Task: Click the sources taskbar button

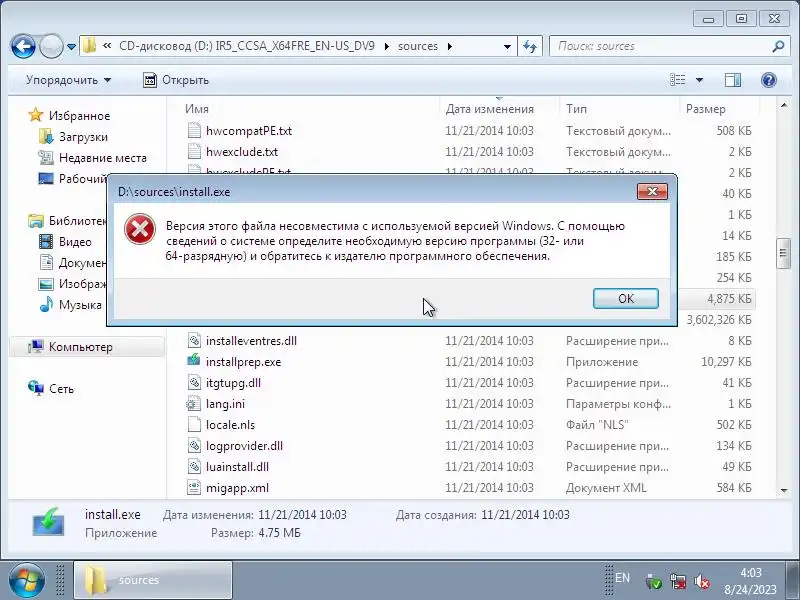Action: [153, 580]
